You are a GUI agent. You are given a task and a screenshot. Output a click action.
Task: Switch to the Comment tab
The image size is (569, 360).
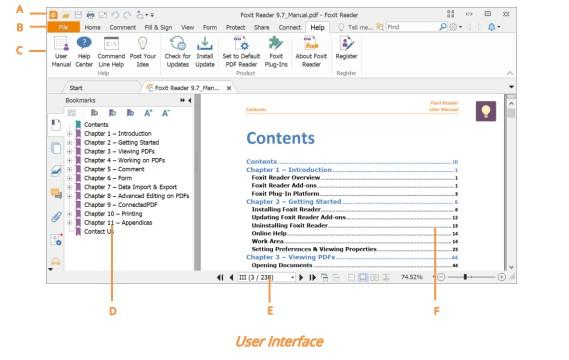123,27
